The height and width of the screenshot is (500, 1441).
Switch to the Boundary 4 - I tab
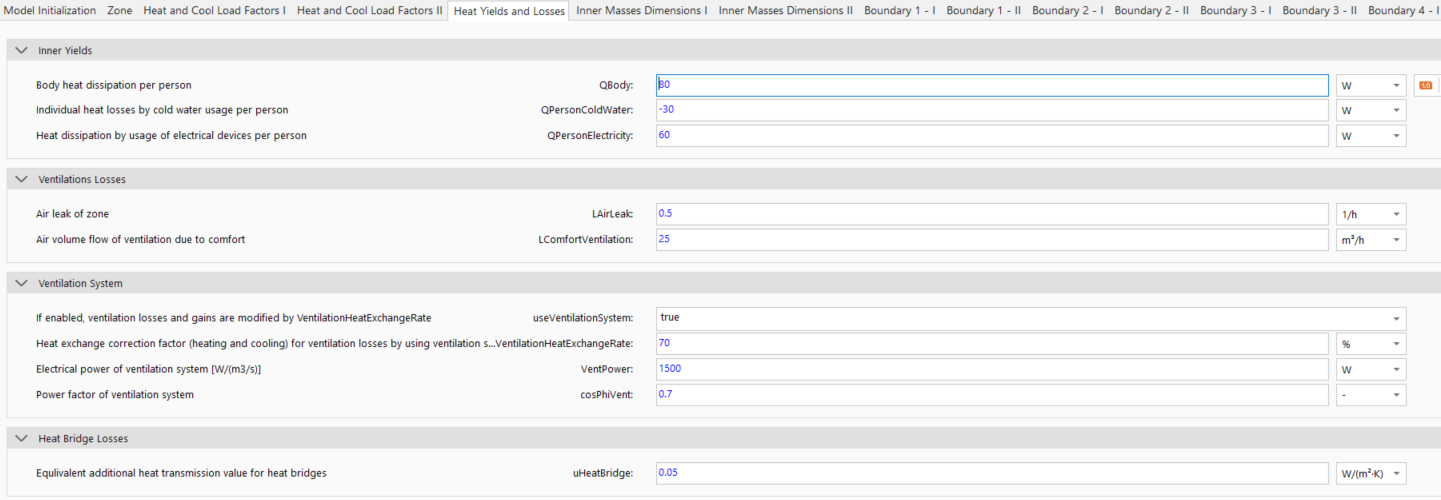tap(1402, 10)
